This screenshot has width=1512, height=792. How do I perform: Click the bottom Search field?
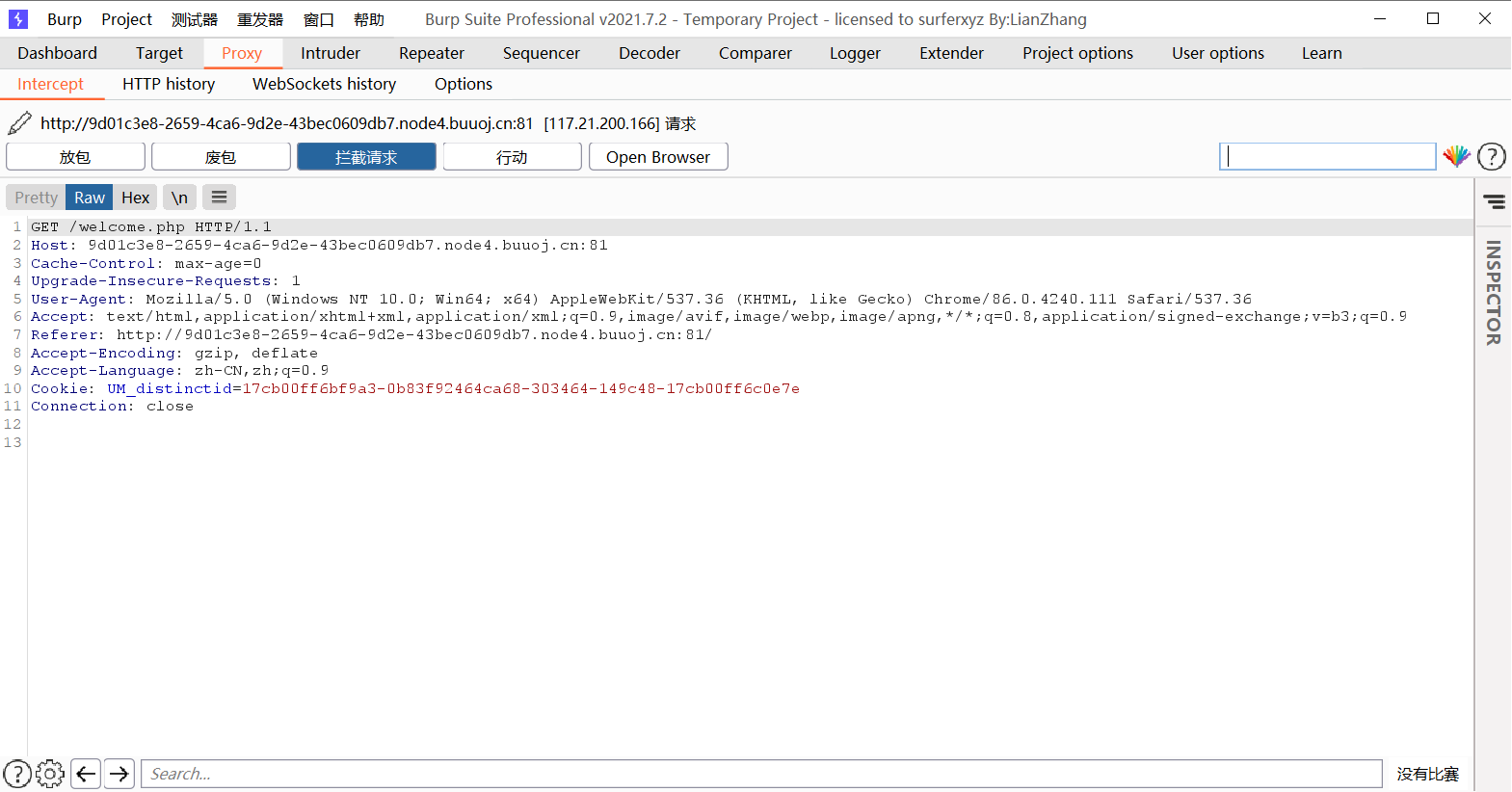(x=761, y=774)
